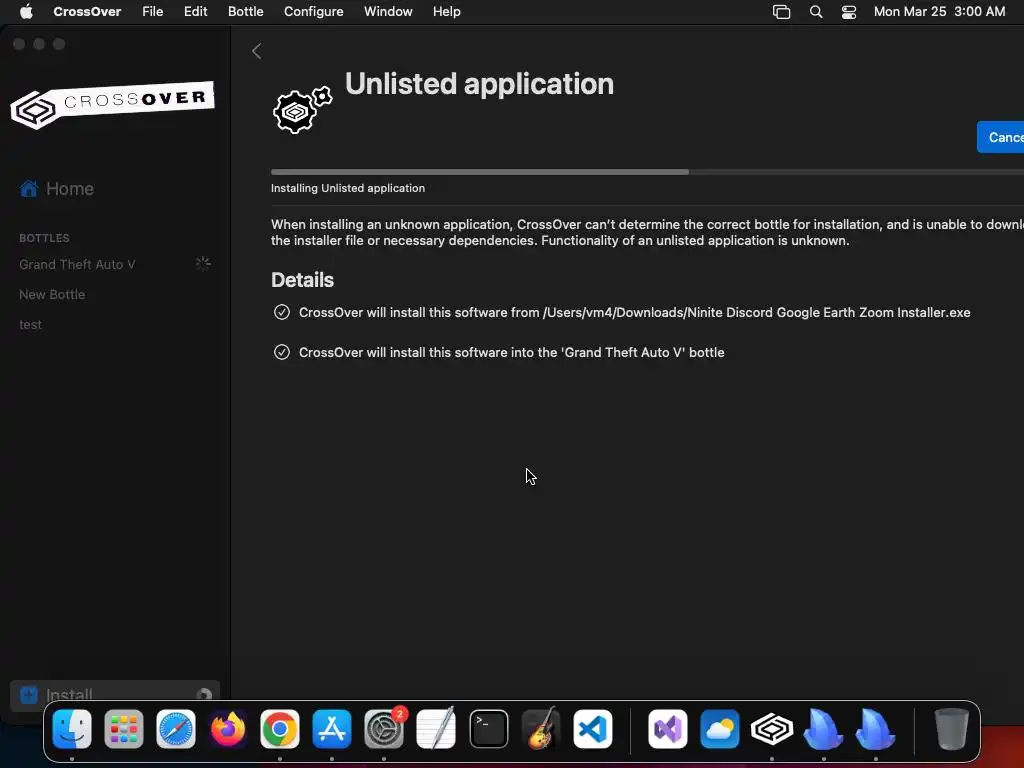Click the Installing Unlisted application status text
The height and width of the screenshot is (768, 1024).
(x=348, y=188)
